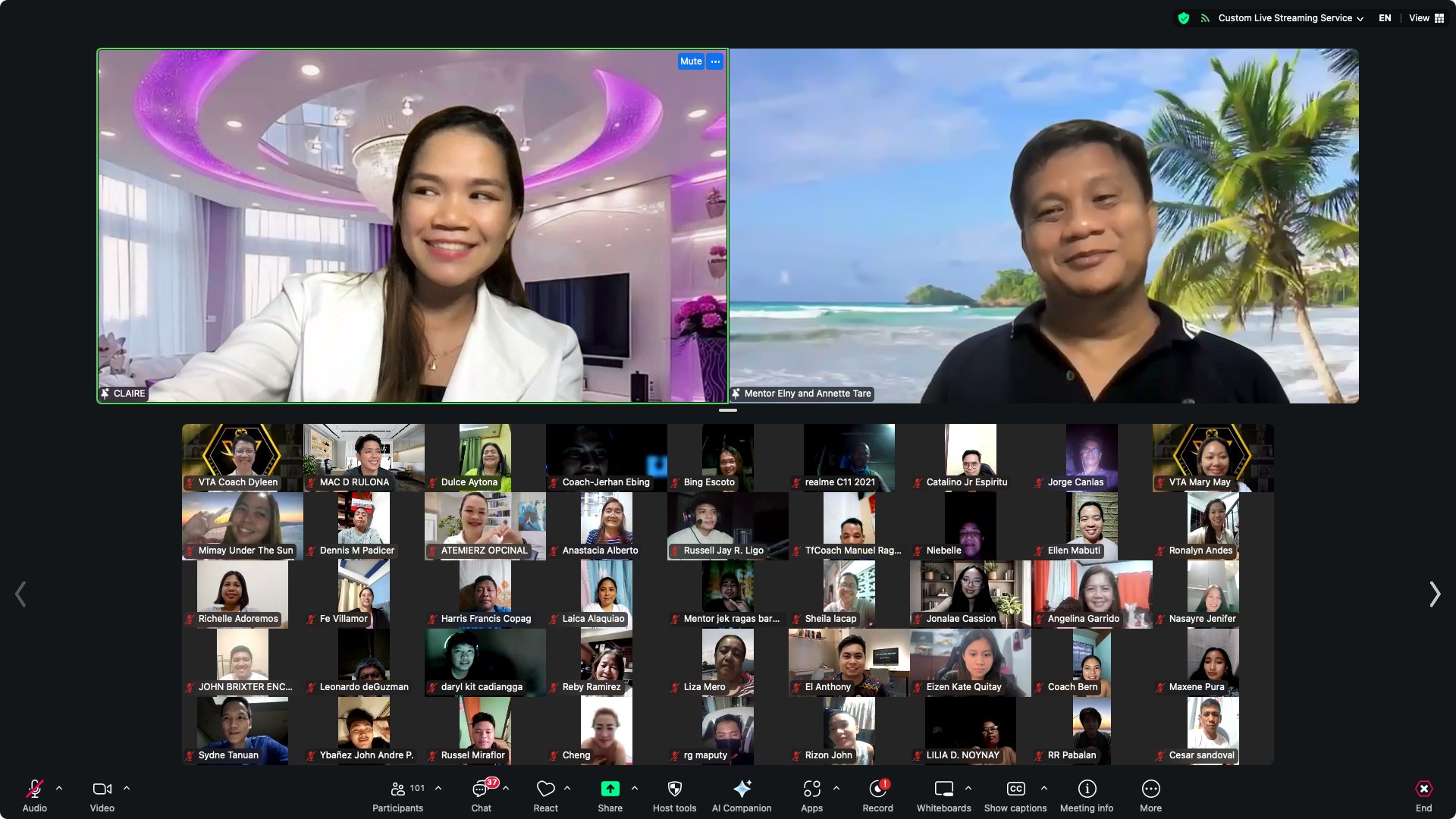Expand Chat options chevron

coord(506,789)
